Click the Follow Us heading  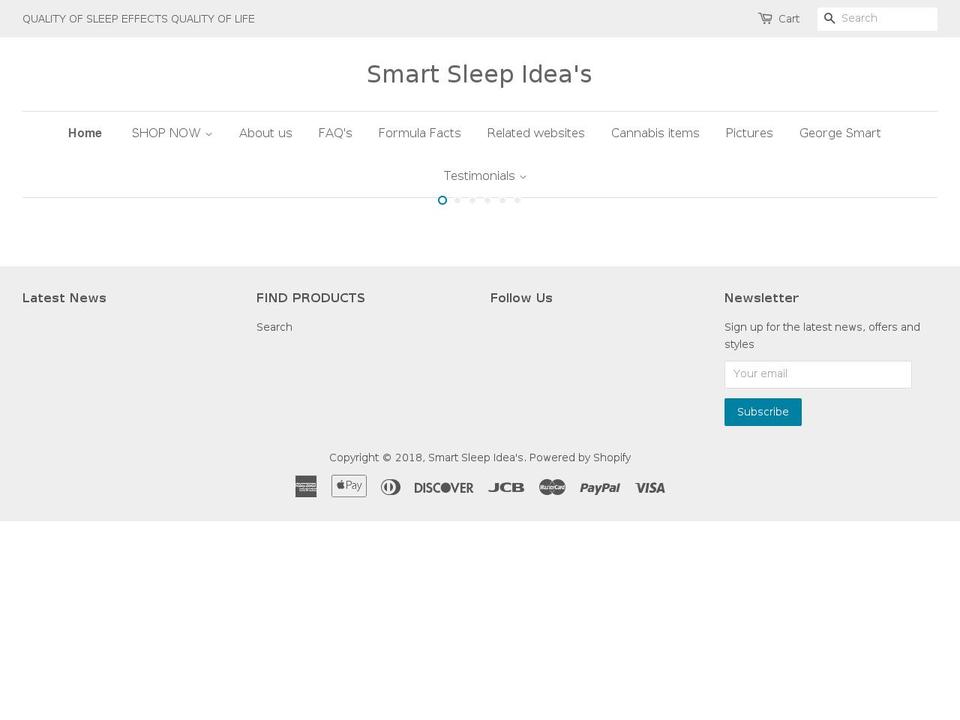pyautogui.click(x=521, y=298)
